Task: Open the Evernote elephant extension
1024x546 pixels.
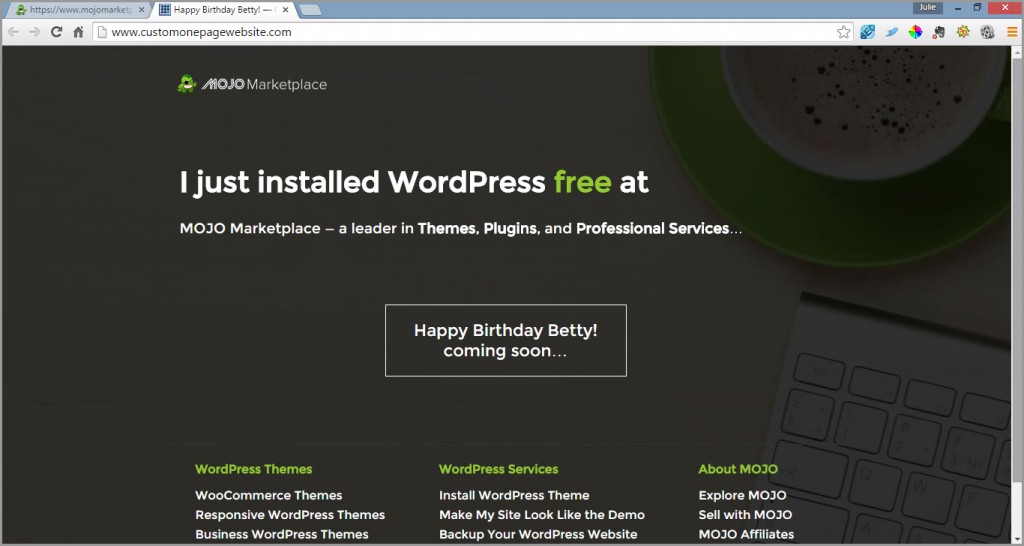Action: tap(939, 32)
